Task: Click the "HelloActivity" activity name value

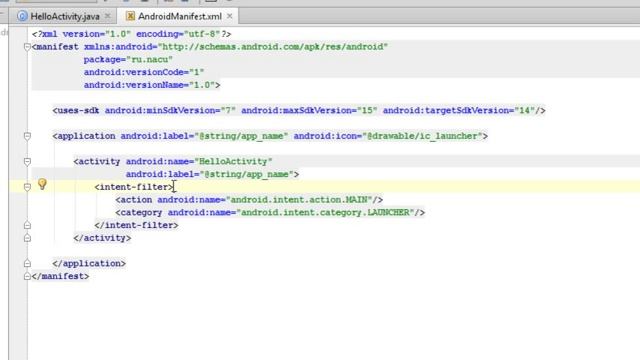Action: [233, 162]
